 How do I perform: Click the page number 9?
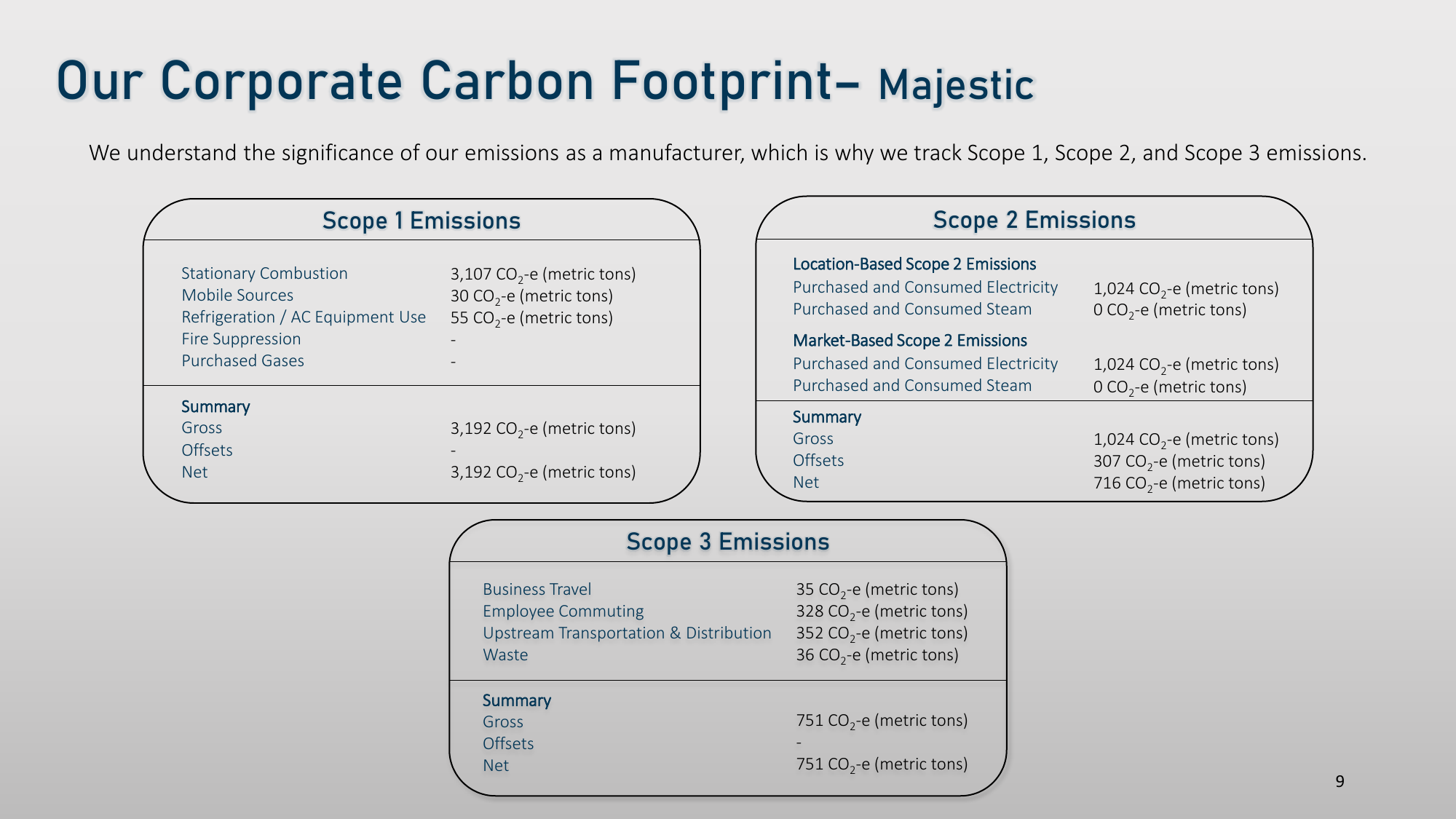coord(1340,782)
